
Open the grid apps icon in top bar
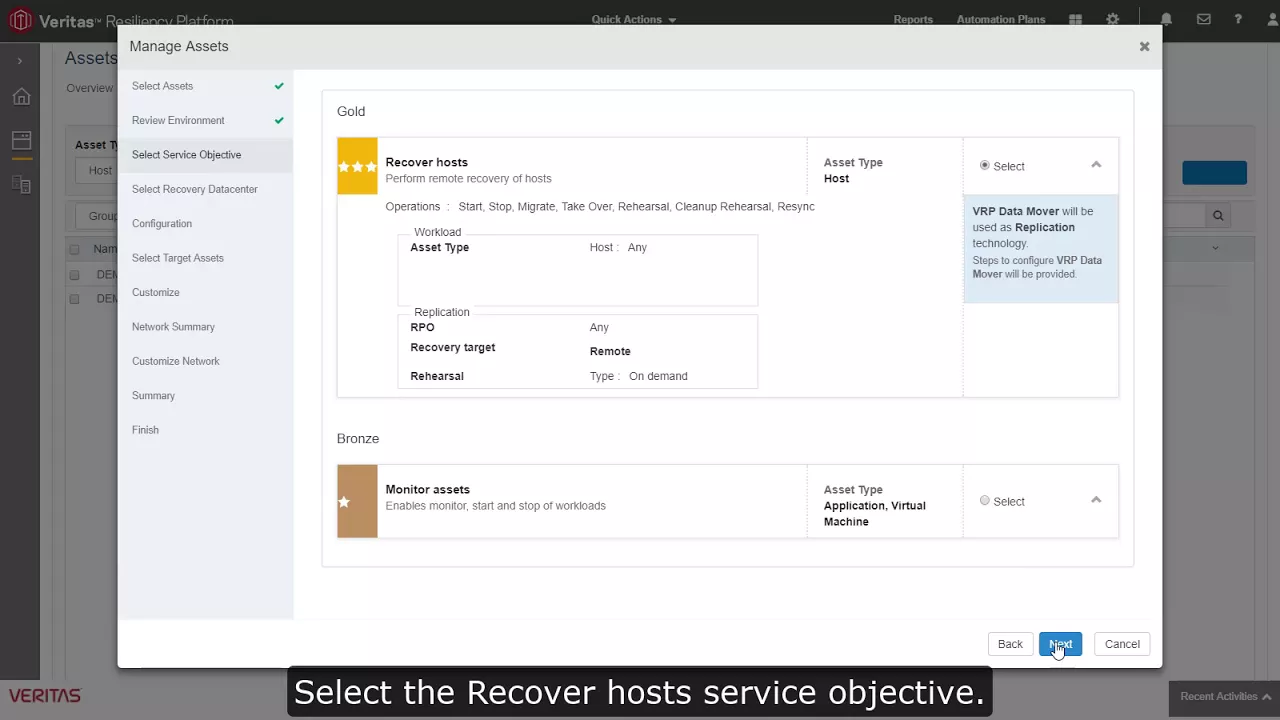[x=1075, y=19]
